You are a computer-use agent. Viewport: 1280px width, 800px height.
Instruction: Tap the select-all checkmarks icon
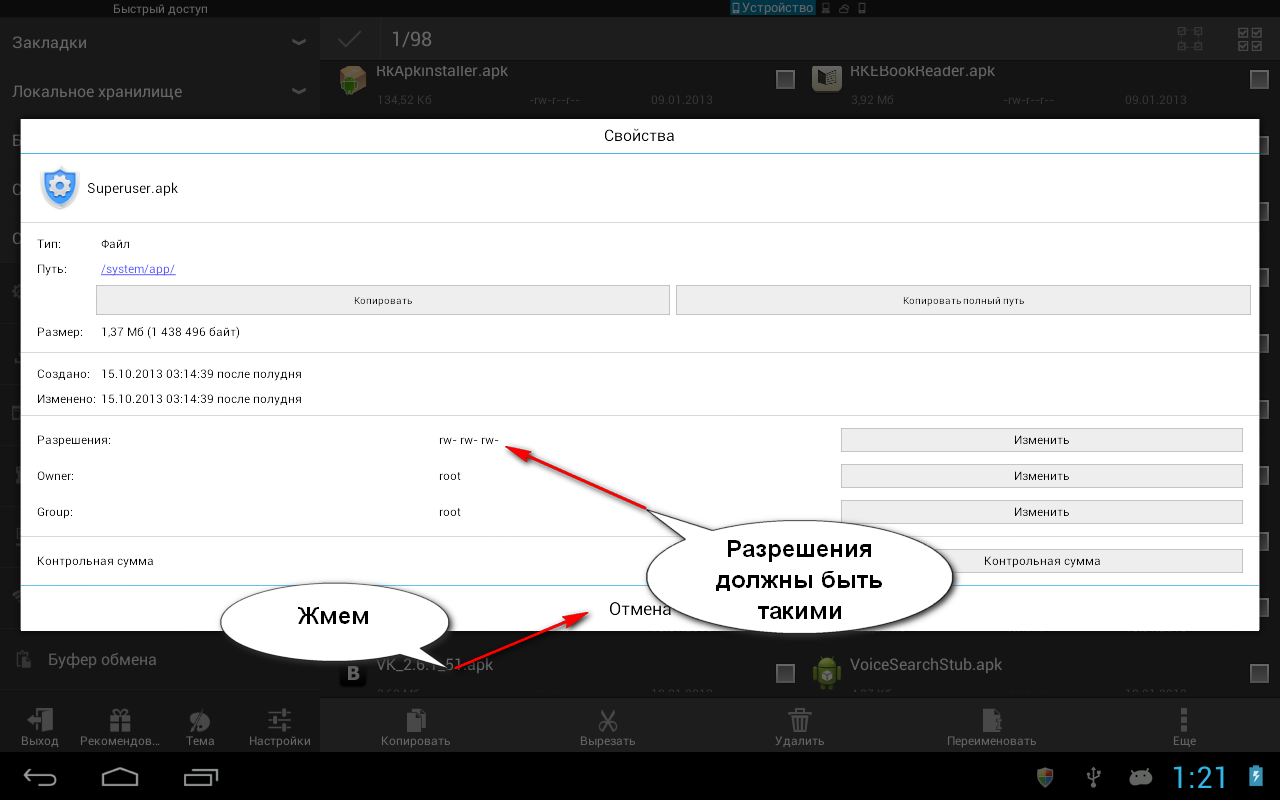pos(1250,39)
